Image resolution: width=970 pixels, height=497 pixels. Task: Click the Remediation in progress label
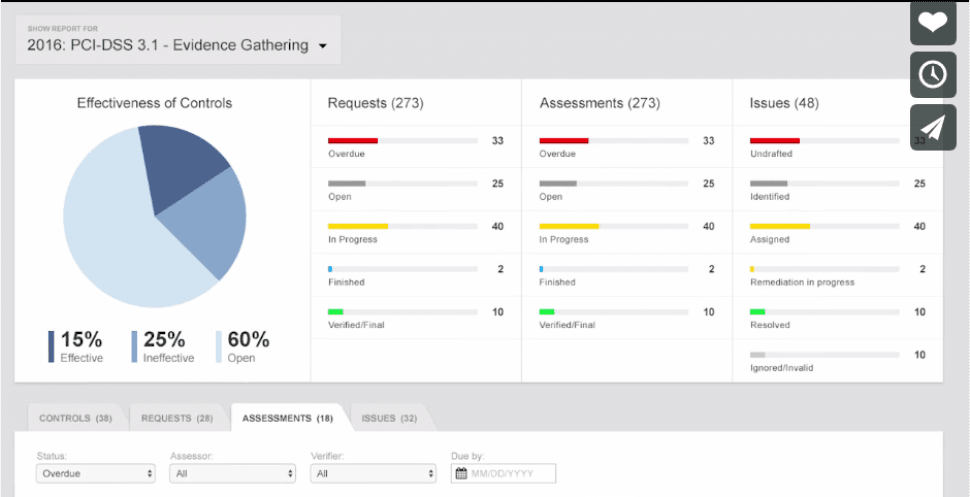click(802, 282)
